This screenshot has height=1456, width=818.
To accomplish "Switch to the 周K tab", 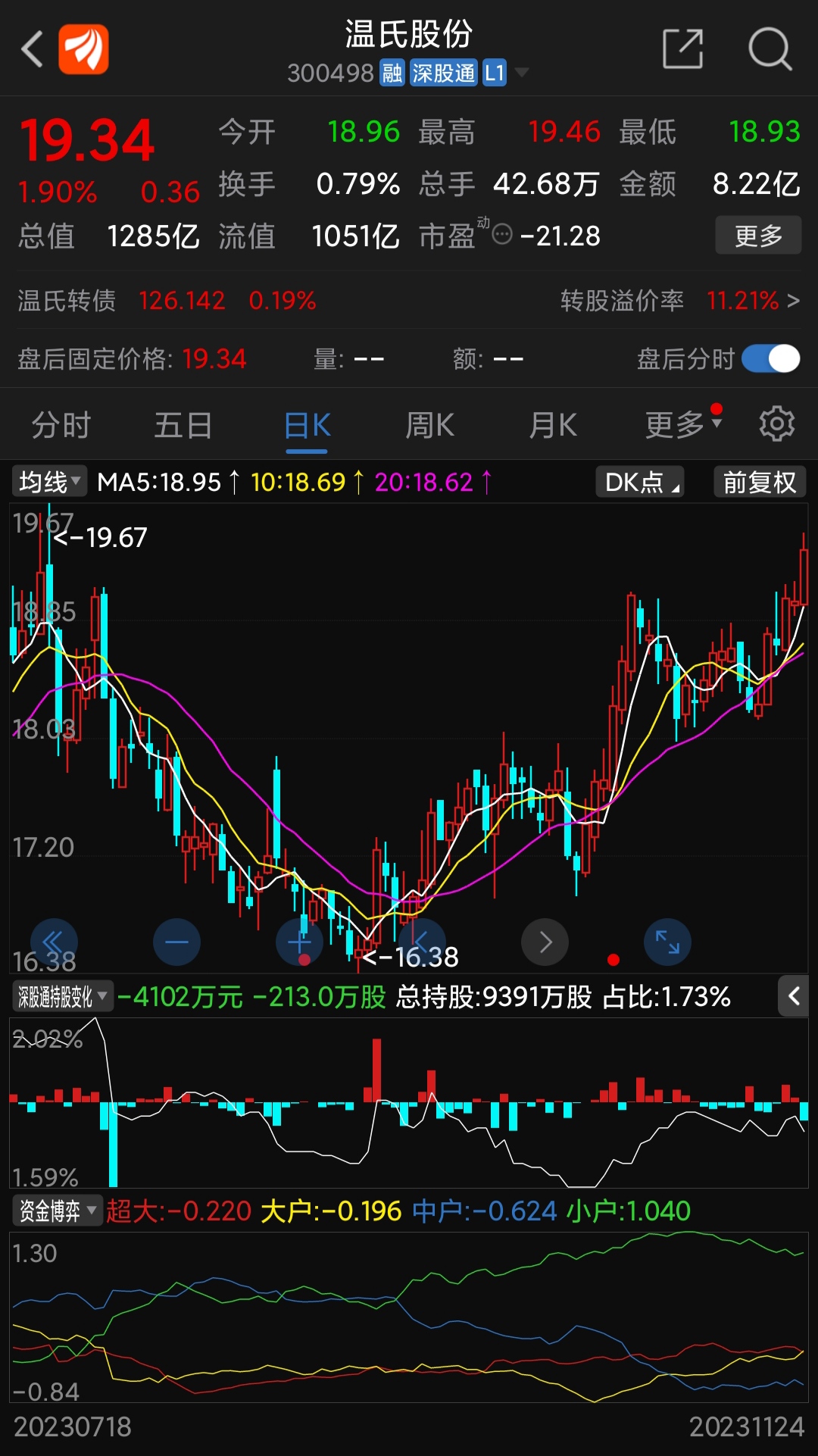I will point(429,425).
